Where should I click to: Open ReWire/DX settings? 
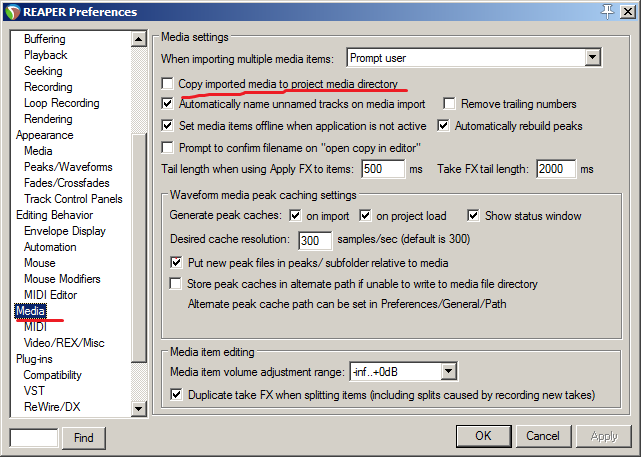[x=52, y=406]
